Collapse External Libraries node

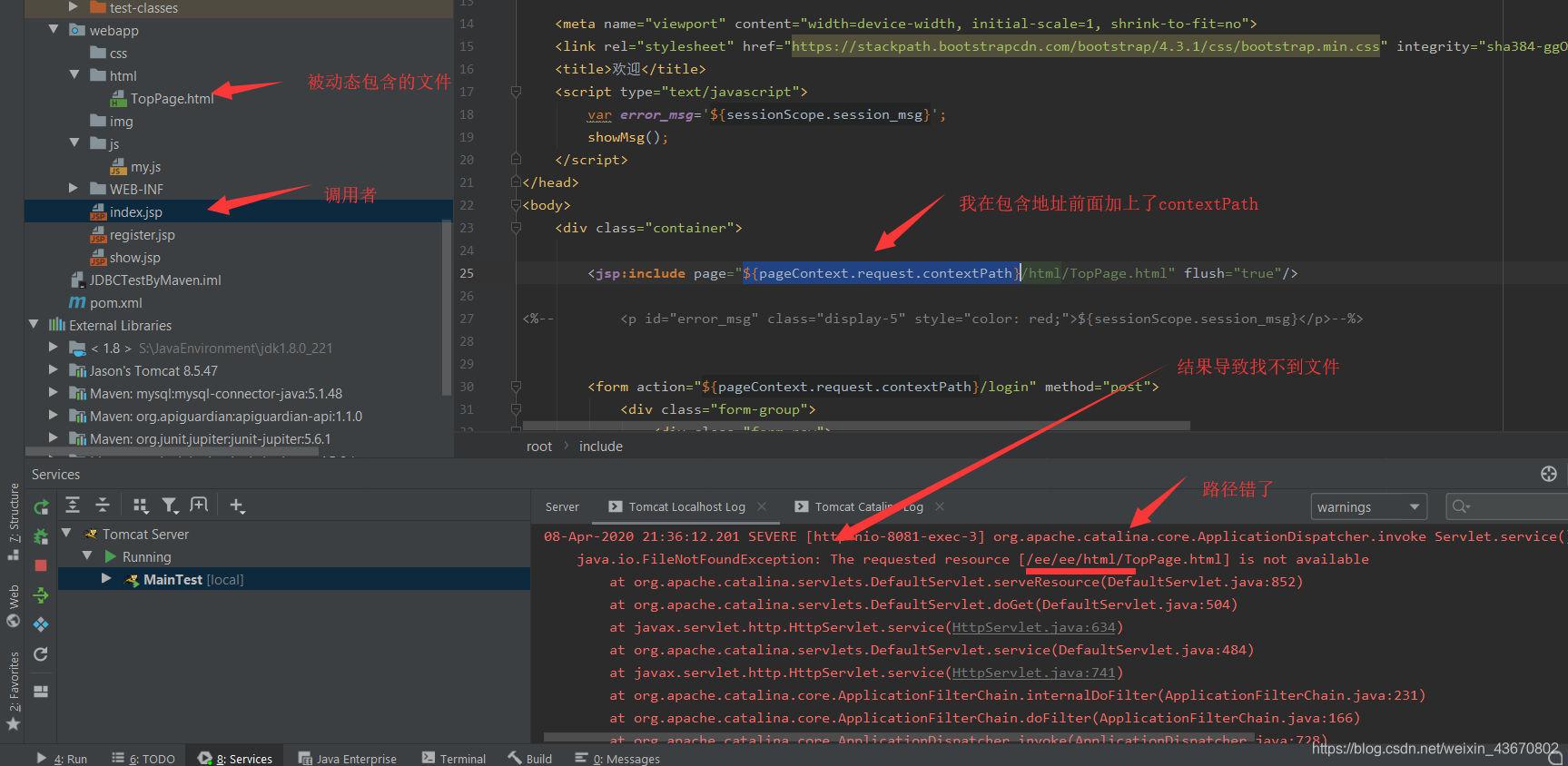pos(34,324)
